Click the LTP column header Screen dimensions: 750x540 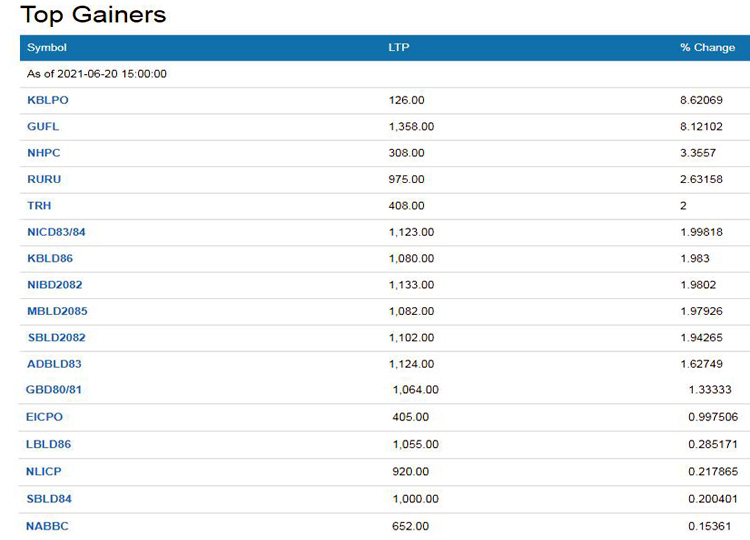[x=399, y=48]
